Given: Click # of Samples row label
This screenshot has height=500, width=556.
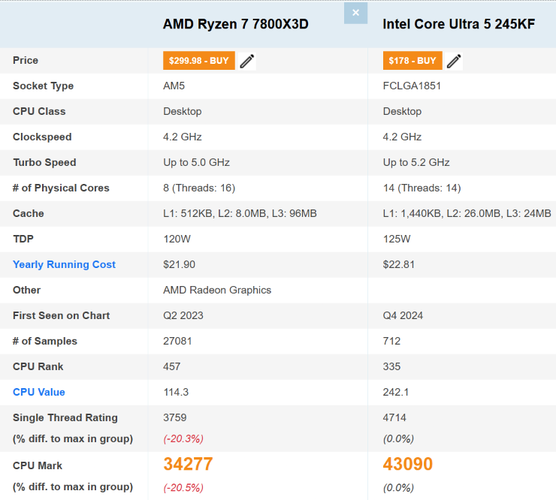Looking at the screenshot, I should [x=45, y=341].
